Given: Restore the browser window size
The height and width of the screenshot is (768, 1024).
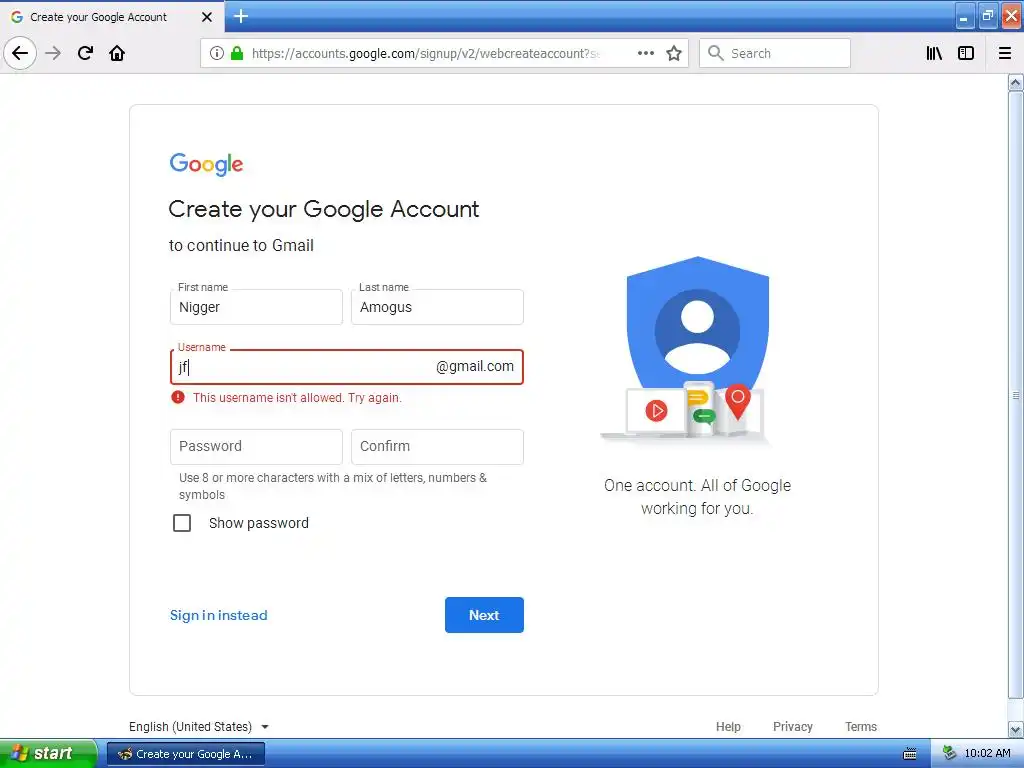Looking at the screenshot, I should (x=987, y=16).
